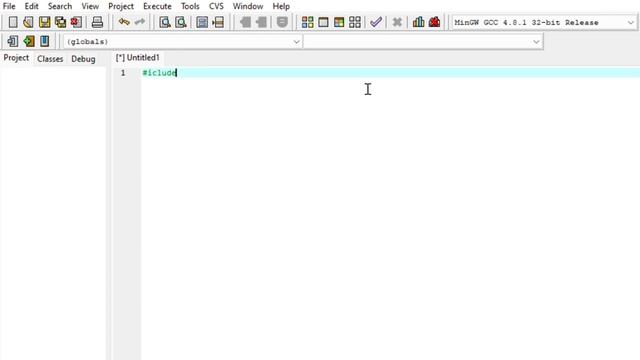
Task: Rebuild all with the four gray squares icon
Action: tap(355, 22)
